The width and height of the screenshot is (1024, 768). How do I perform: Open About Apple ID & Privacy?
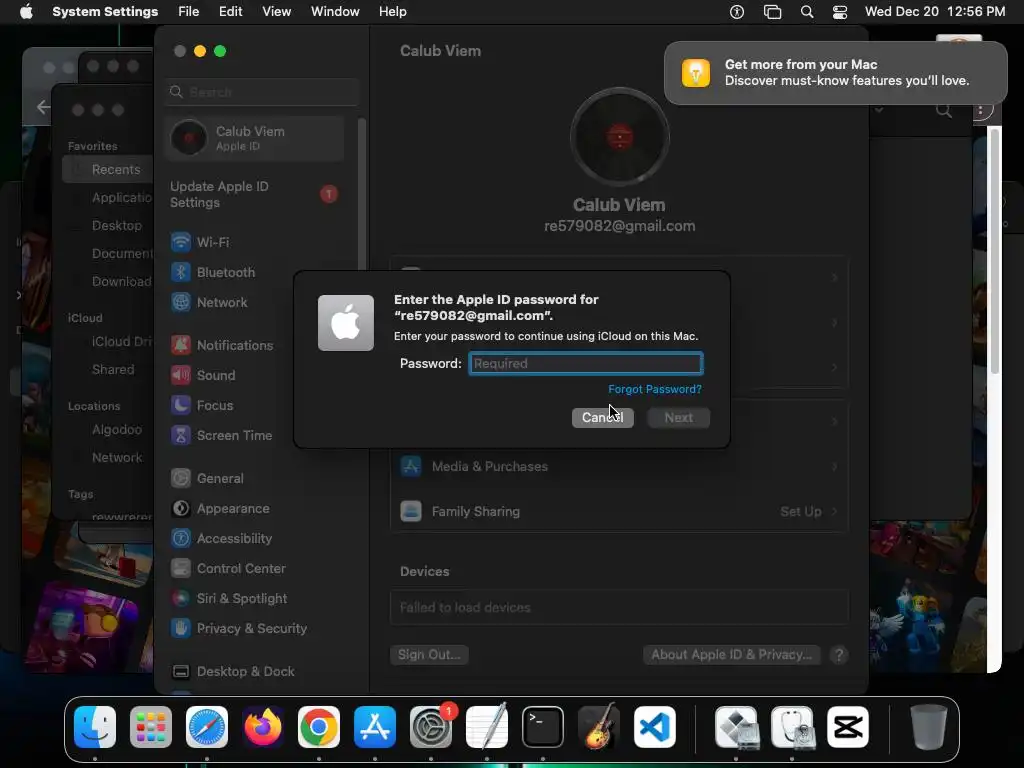731,655
